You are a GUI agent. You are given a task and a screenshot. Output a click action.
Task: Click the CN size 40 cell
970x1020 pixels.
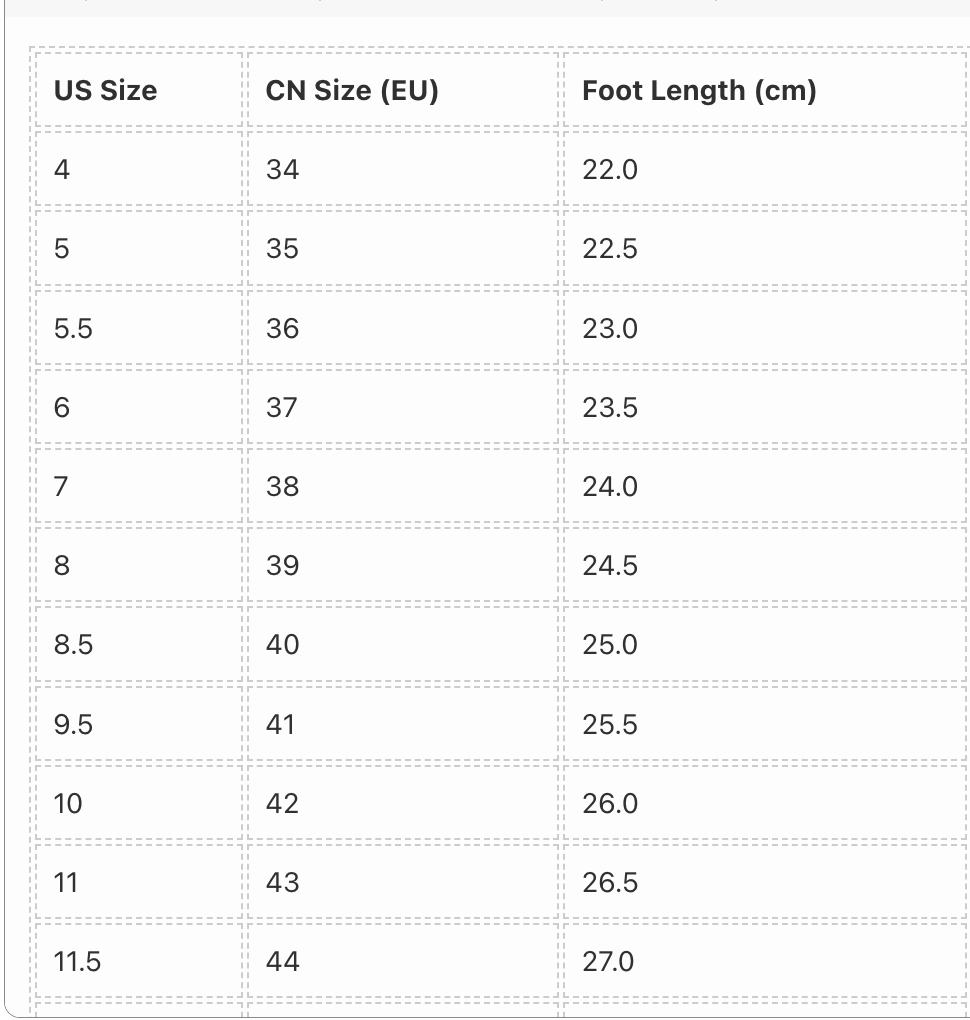click(x=403, y=645)
